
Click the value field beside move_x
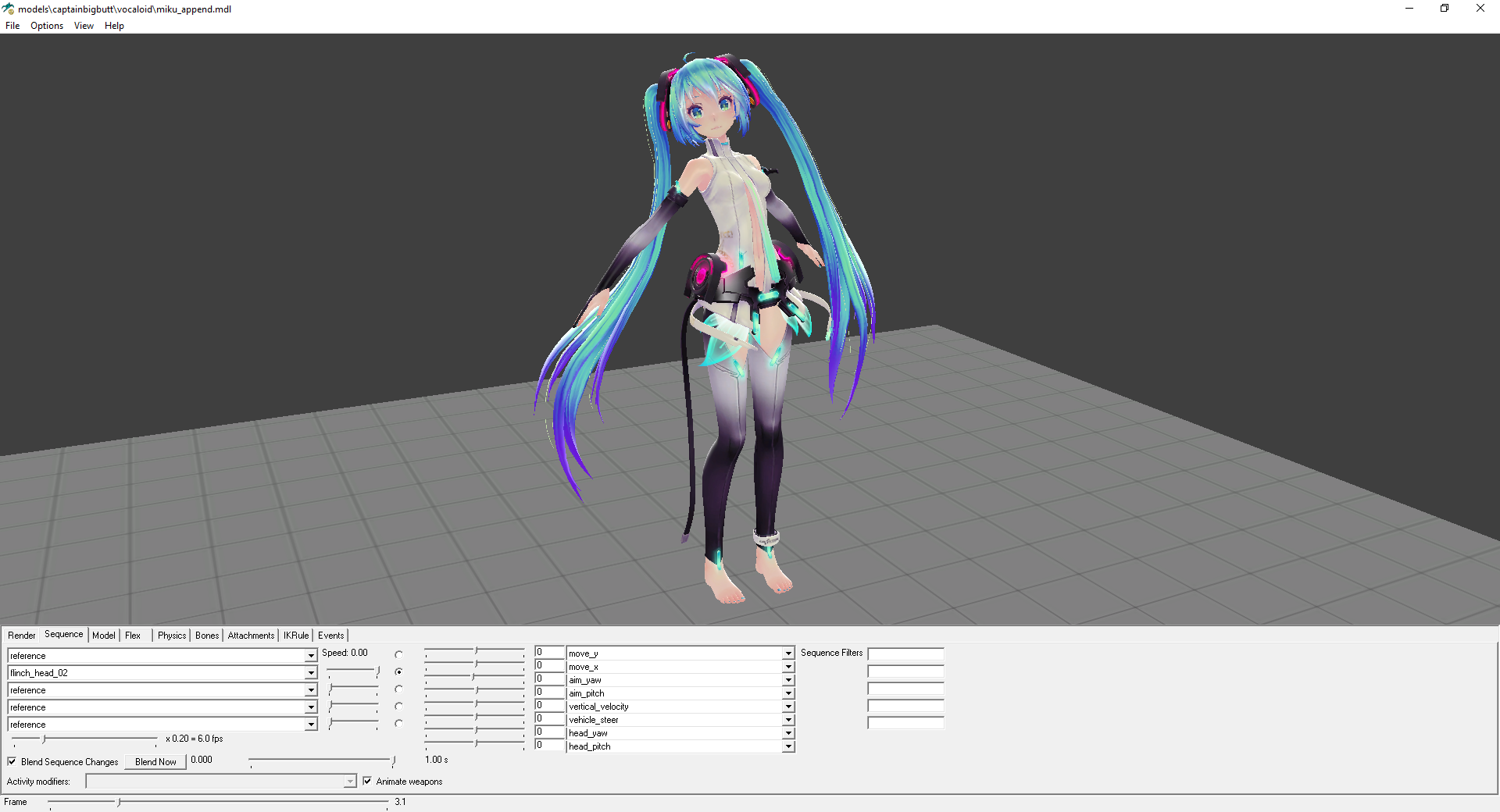coord(549,666)
